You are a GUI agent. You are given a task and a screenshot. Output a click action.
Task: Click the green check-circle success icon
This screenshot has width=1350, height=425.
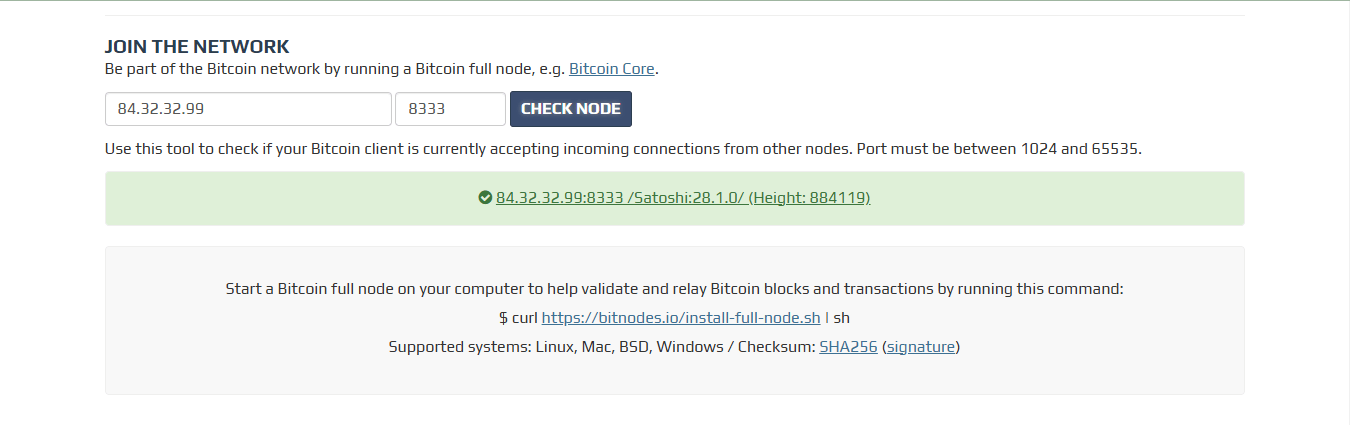485,198
